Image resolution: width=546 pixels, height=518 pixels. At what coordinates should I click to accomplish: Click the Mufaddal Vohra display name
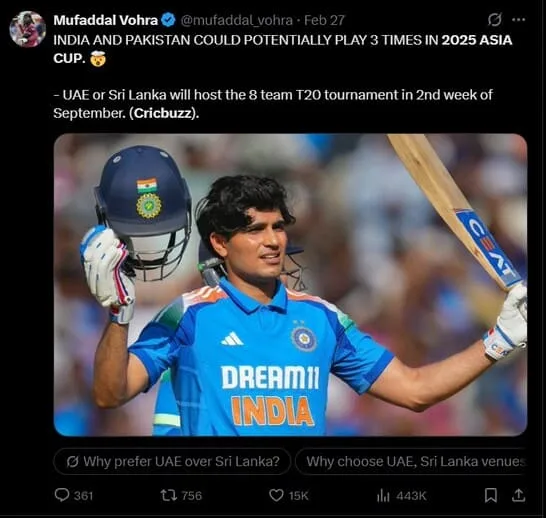click(106, 20)
